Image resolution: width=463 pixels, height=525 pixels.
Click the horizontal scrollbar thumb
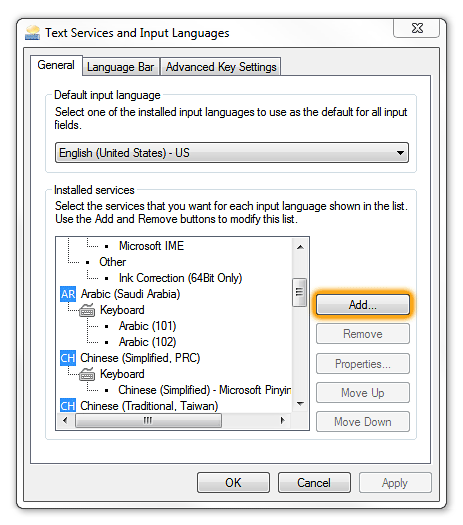point(148,420)
